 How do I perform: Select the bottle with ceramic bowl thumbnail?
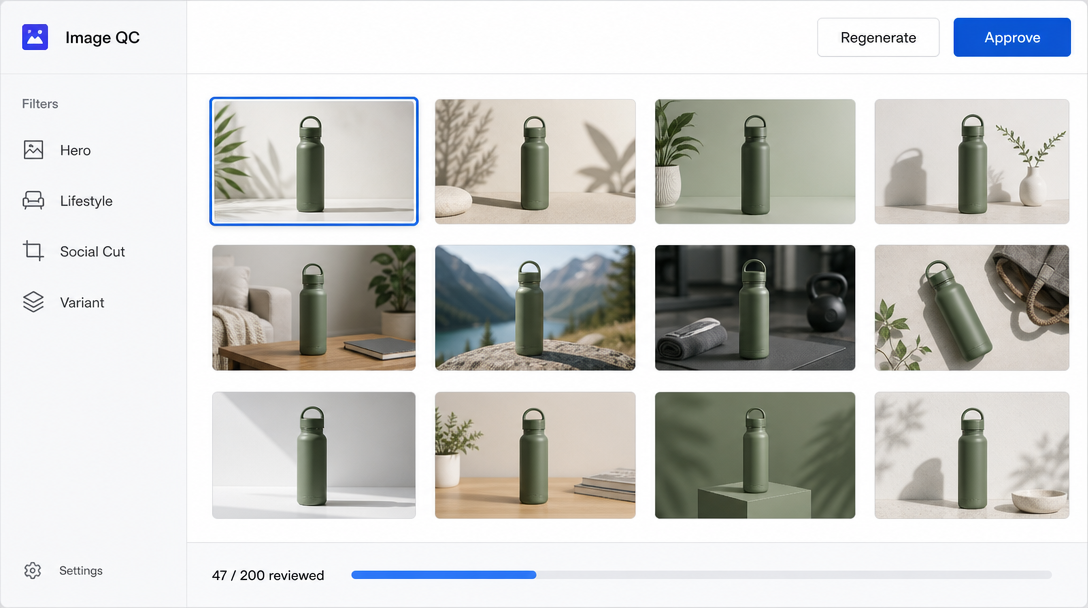(971, 455)
